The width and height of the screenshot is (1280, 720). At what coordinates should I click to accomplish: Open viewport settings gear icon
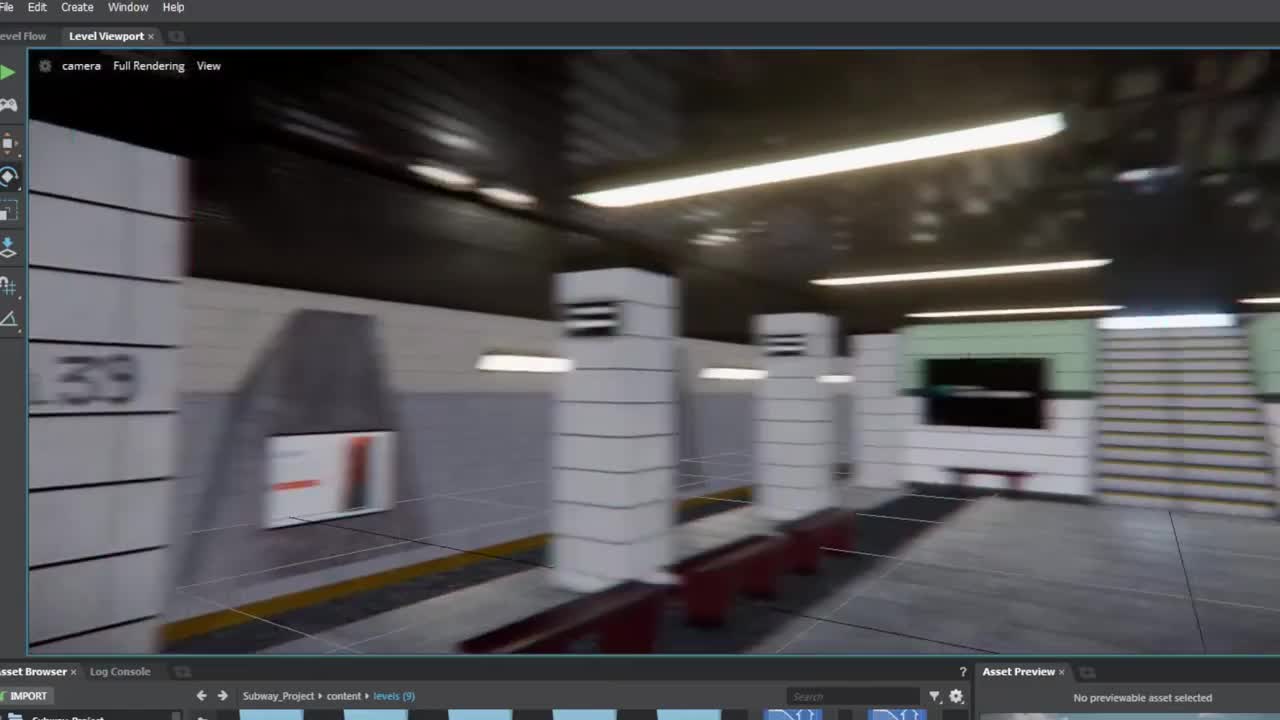(45, 66)
